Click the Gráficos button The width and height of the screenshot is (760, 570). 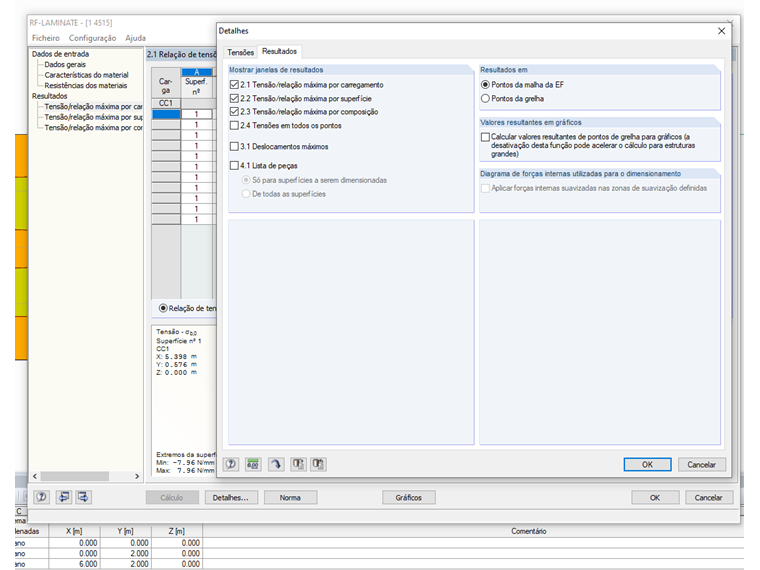click(409, 497)
